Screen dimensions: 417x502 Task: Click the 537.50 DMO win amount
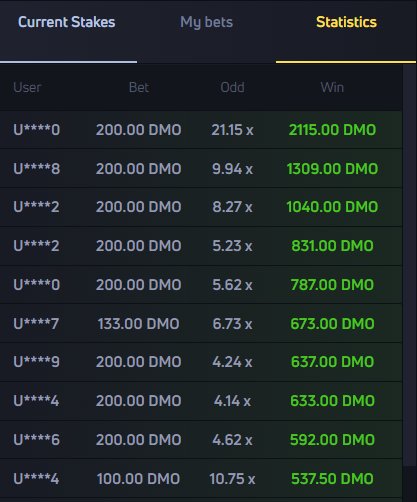coord(332,479)
